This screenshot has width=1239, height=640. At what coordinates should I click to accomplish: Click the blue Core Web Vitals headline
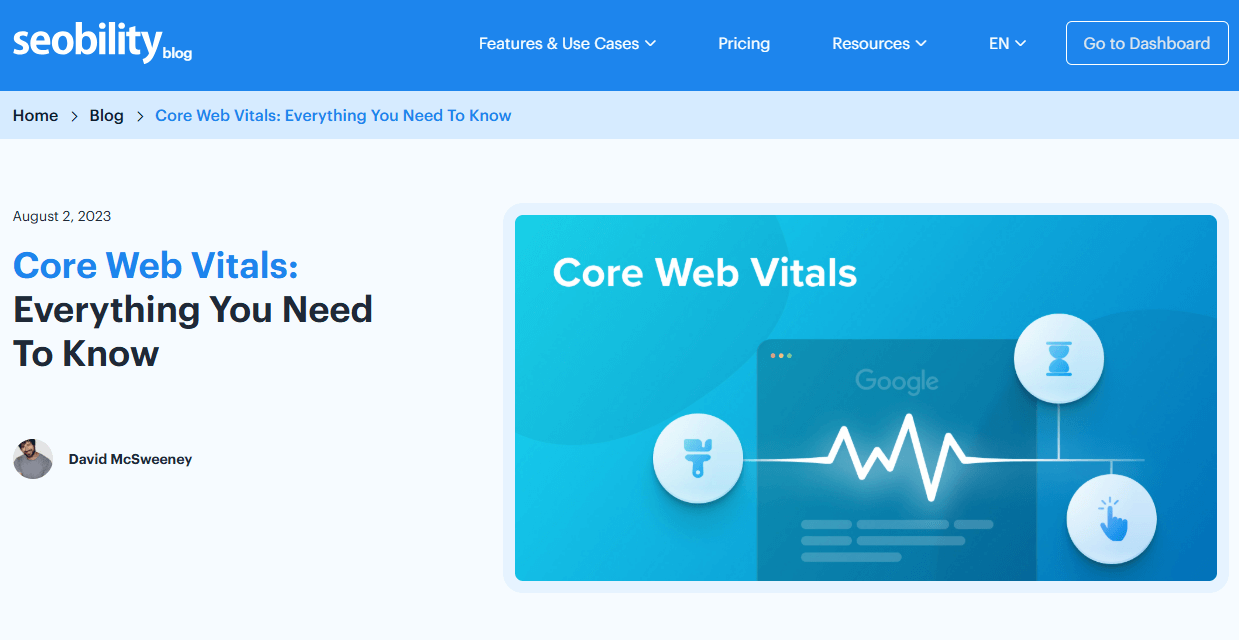(x=155, y=266)
